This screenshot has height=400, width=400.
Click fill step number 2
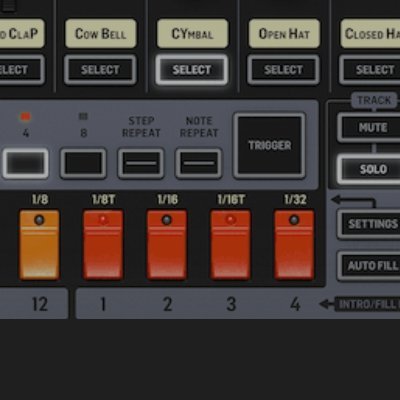(167, 304)
